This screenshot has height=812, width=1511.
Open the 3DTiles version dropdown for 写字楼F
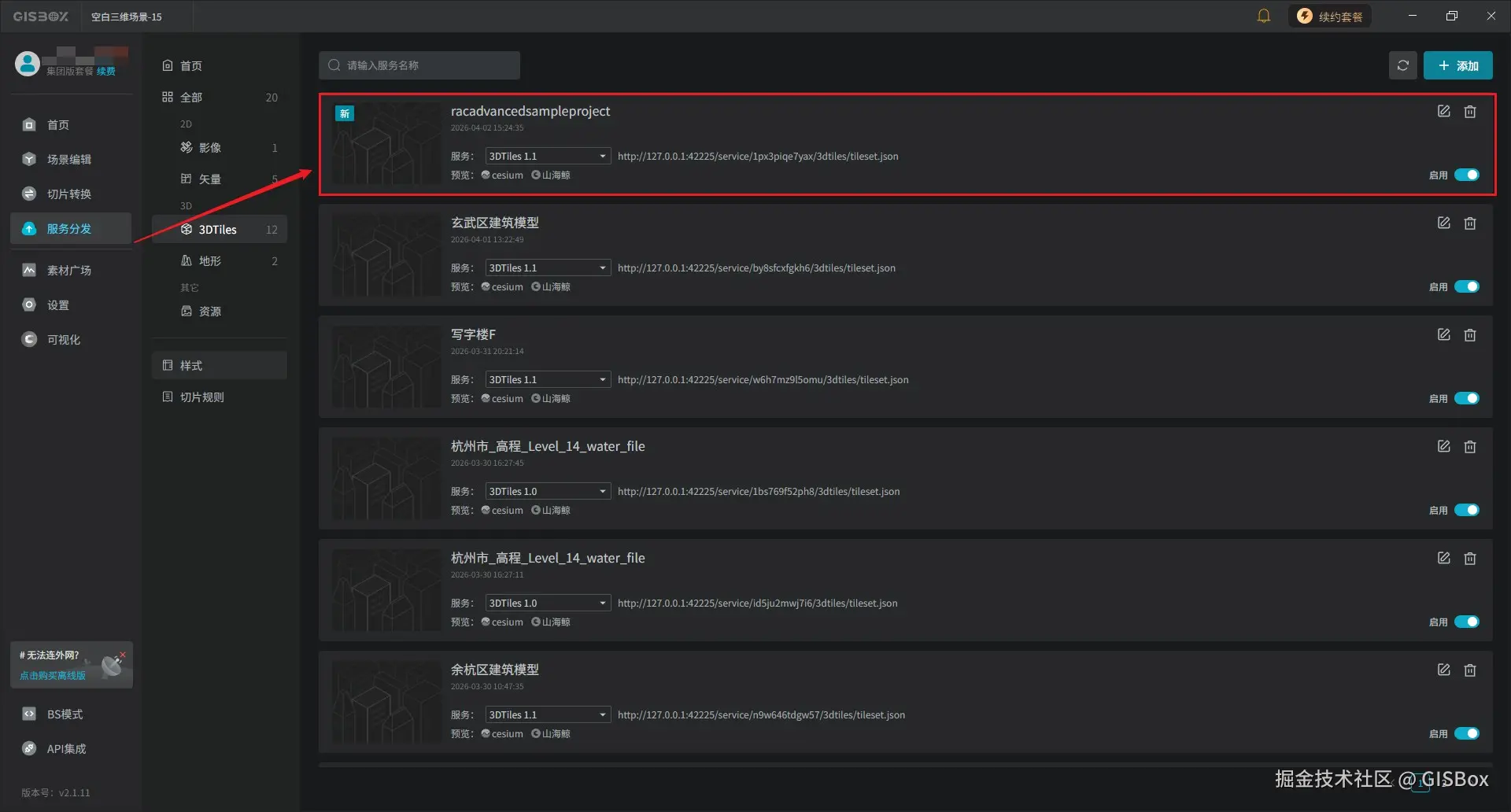click(x=602, y=378)
